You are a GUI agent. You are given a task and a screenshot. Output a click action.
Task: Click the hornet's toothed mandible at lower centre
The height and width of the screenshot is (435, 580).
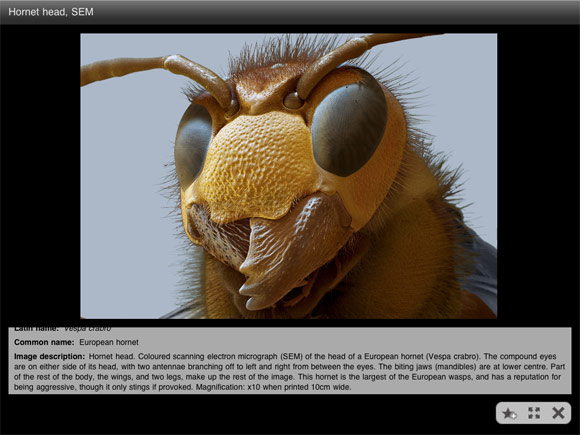tap(292, 252)
